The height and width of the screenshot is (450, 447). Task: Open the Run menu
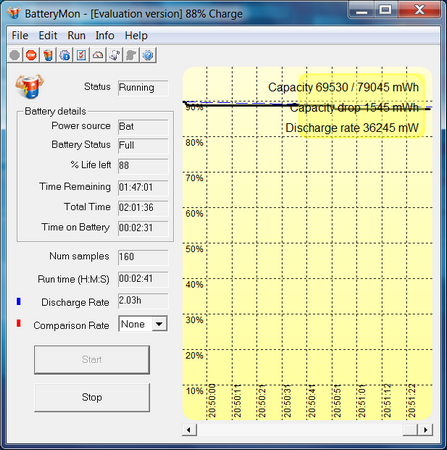pos(76,35)
